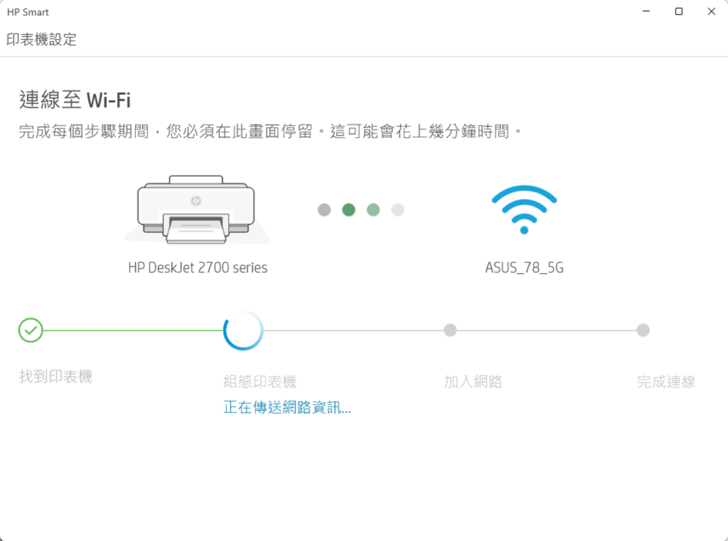Click the HP DeskJet printer illustration
Viewport: 728px width, 541px height.
coord(197,210)
